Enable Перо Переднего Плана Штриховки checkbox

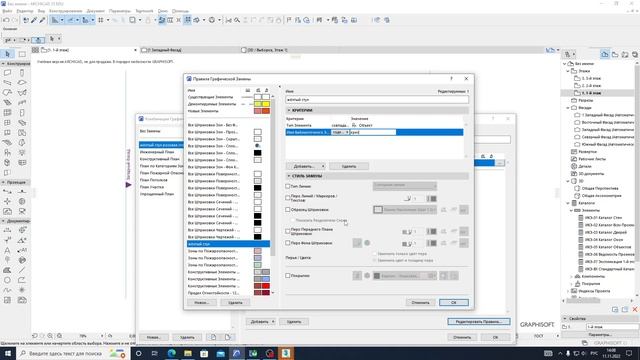coord(288,231)
